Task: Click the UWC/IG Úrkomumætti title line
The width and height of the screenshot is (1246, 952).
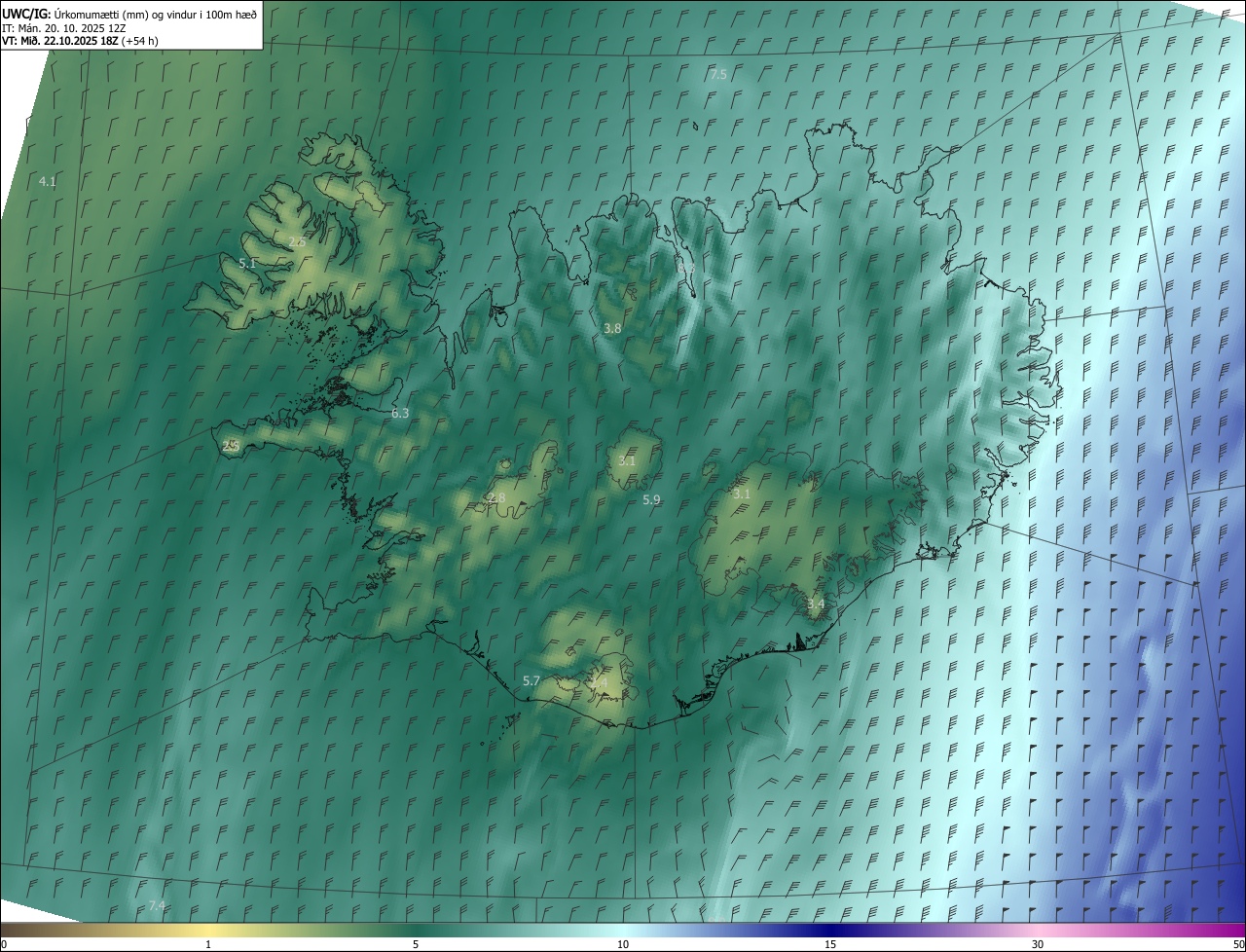Action: tap(128, 15)
